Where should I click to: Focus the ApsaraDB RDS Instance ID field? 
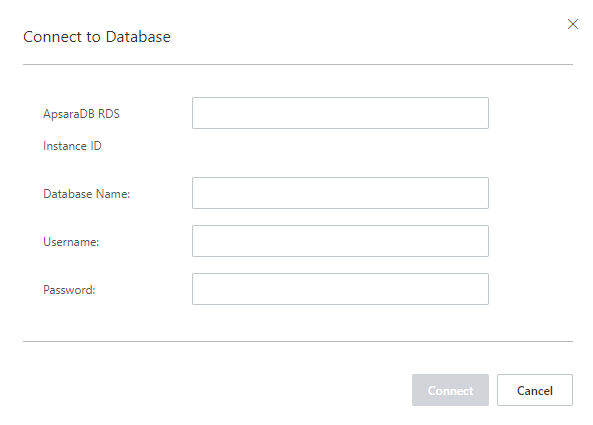click(x=340, y=113)
